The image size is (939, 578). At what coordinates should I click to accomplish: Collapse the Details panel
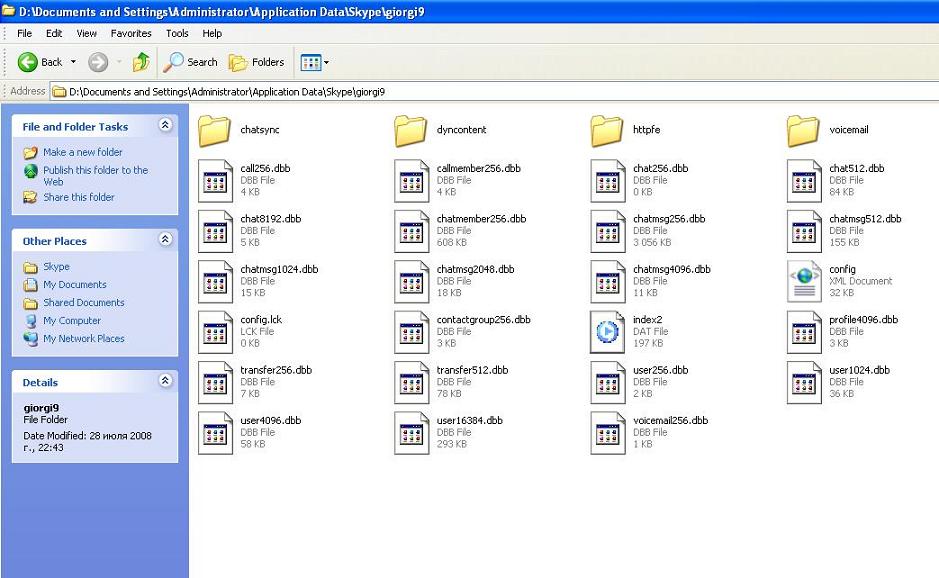165,381
